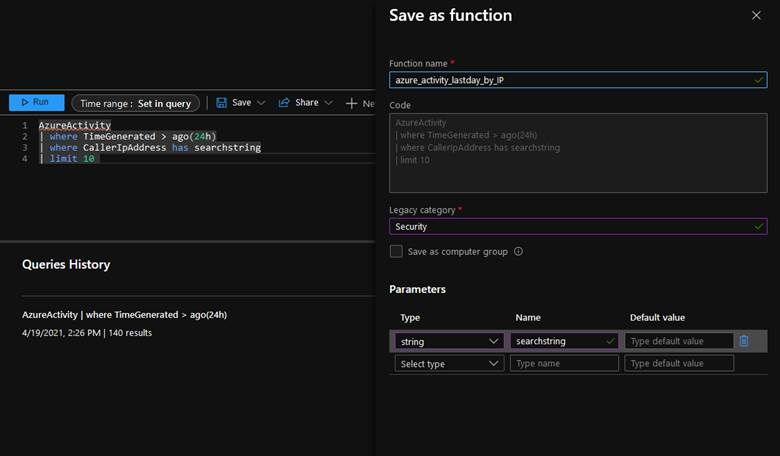
Task: Close the Save as function panel
Action: [x=756, y=15]
